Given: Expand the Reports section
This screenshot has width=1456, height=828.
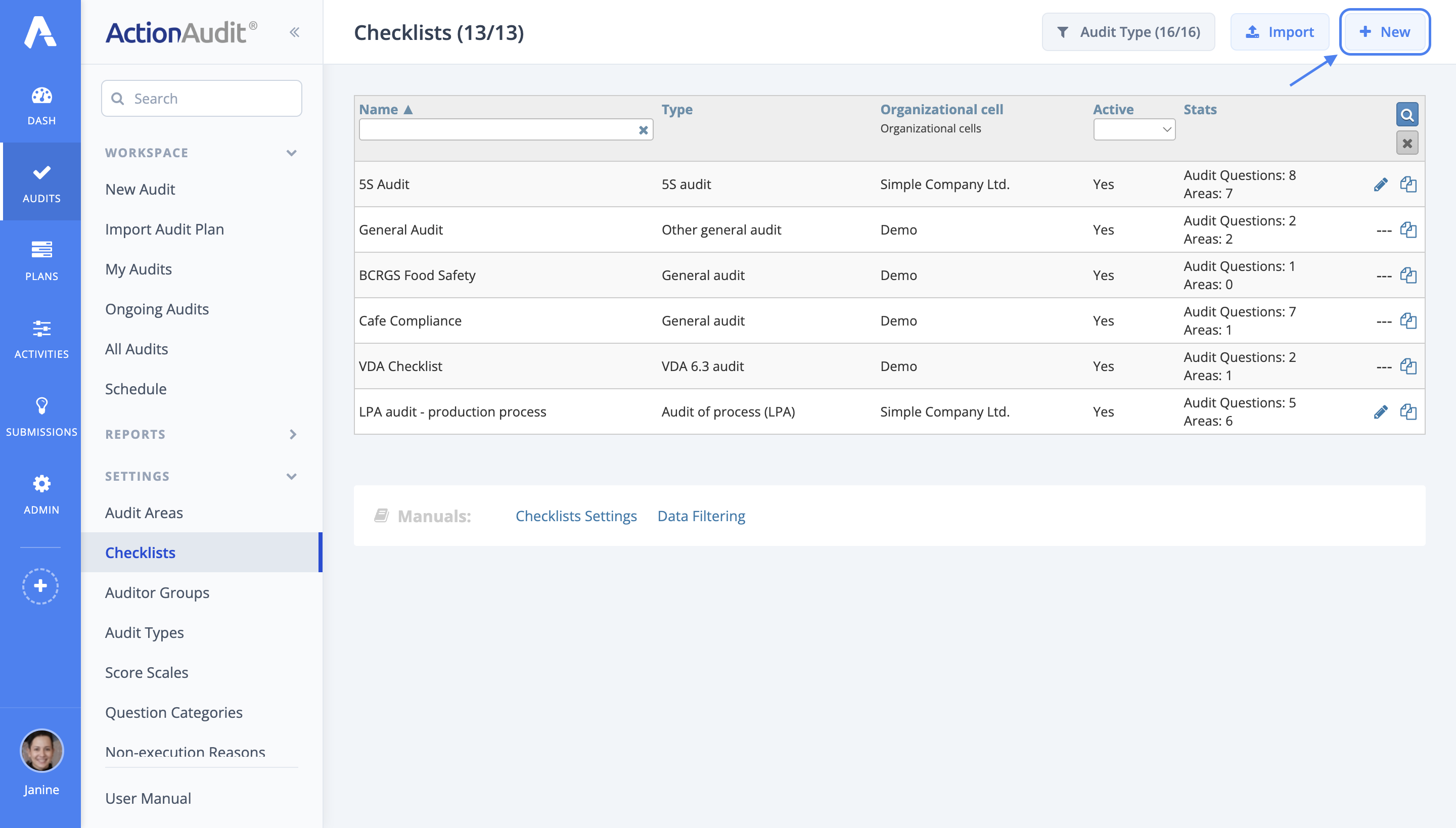Looking at the screenshot, I should [x=293, y=435].
